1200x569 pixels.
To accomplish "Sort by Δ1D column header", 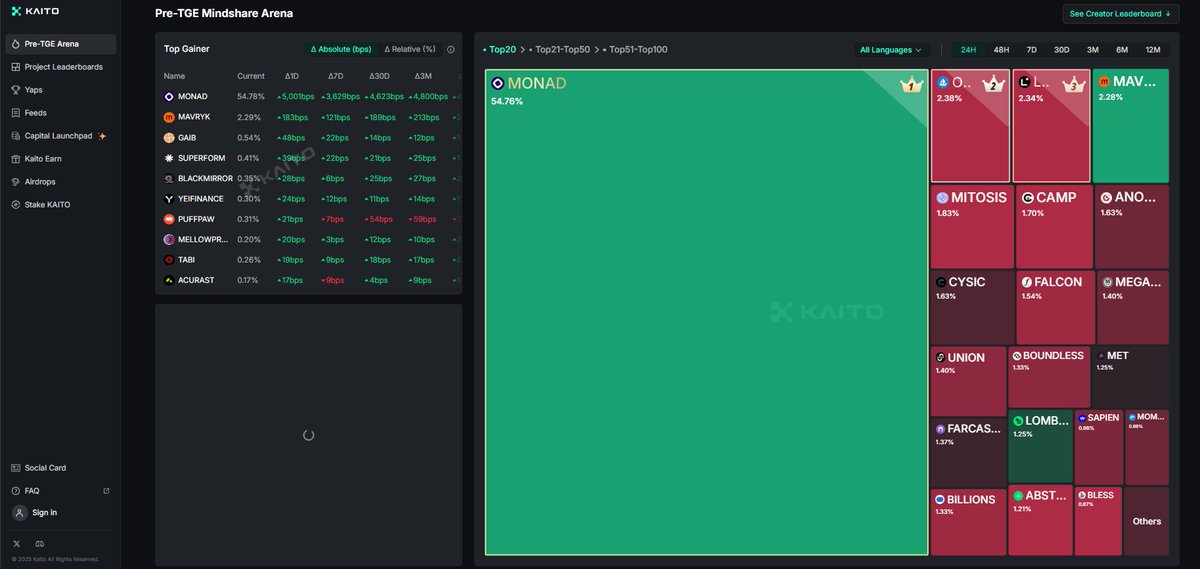I will [x=292, y=76].
